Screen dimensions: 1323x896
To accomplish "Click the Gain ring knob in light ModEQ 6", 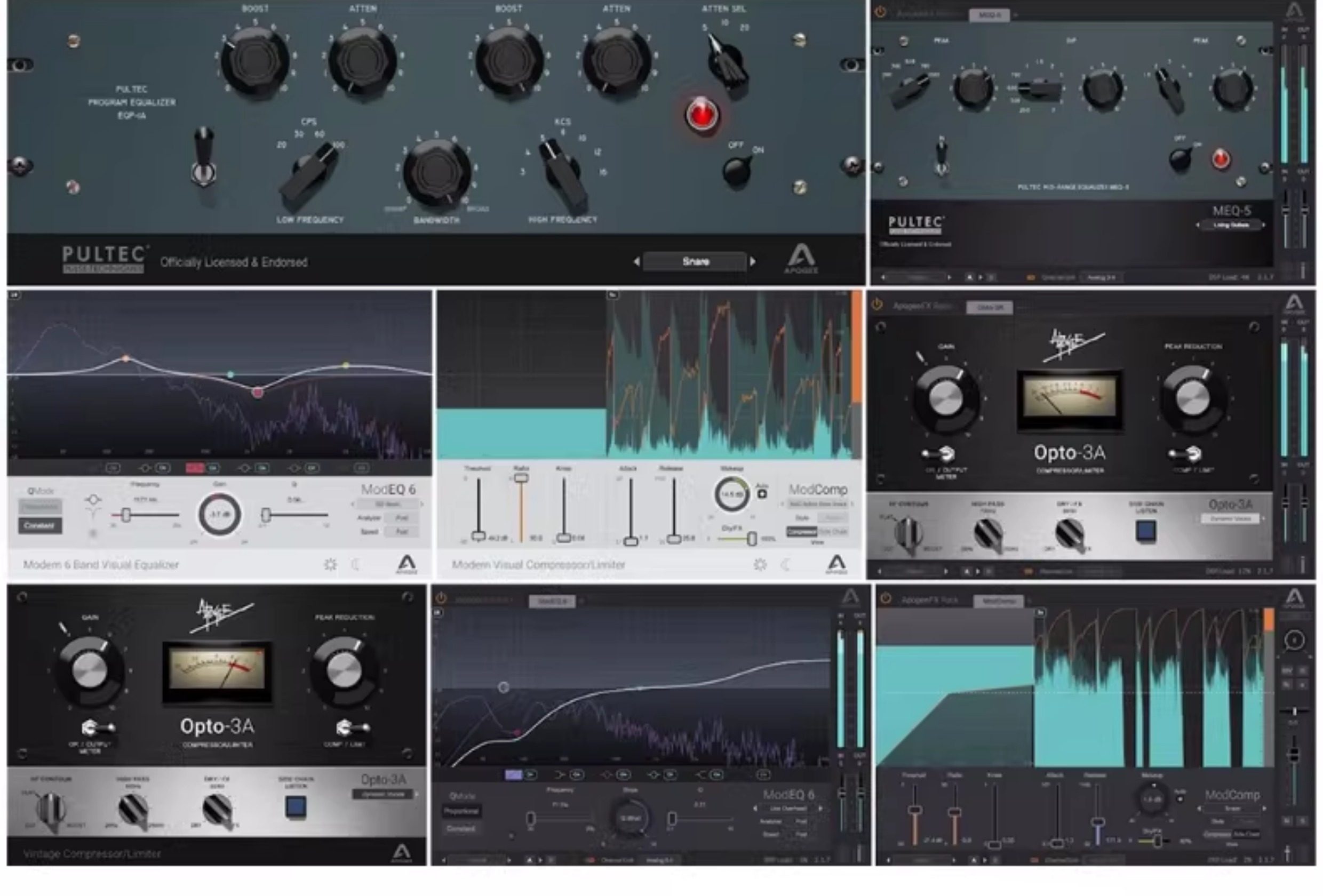I will point(220,514).
